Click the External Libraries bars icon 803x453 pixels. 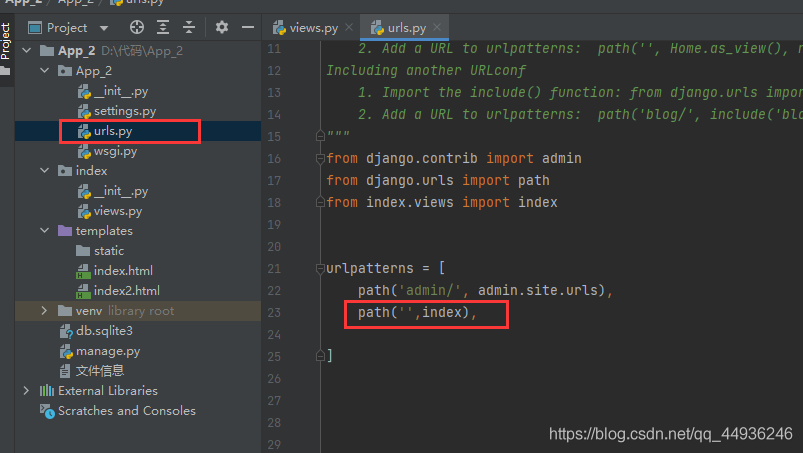click(x=47, y=391)
